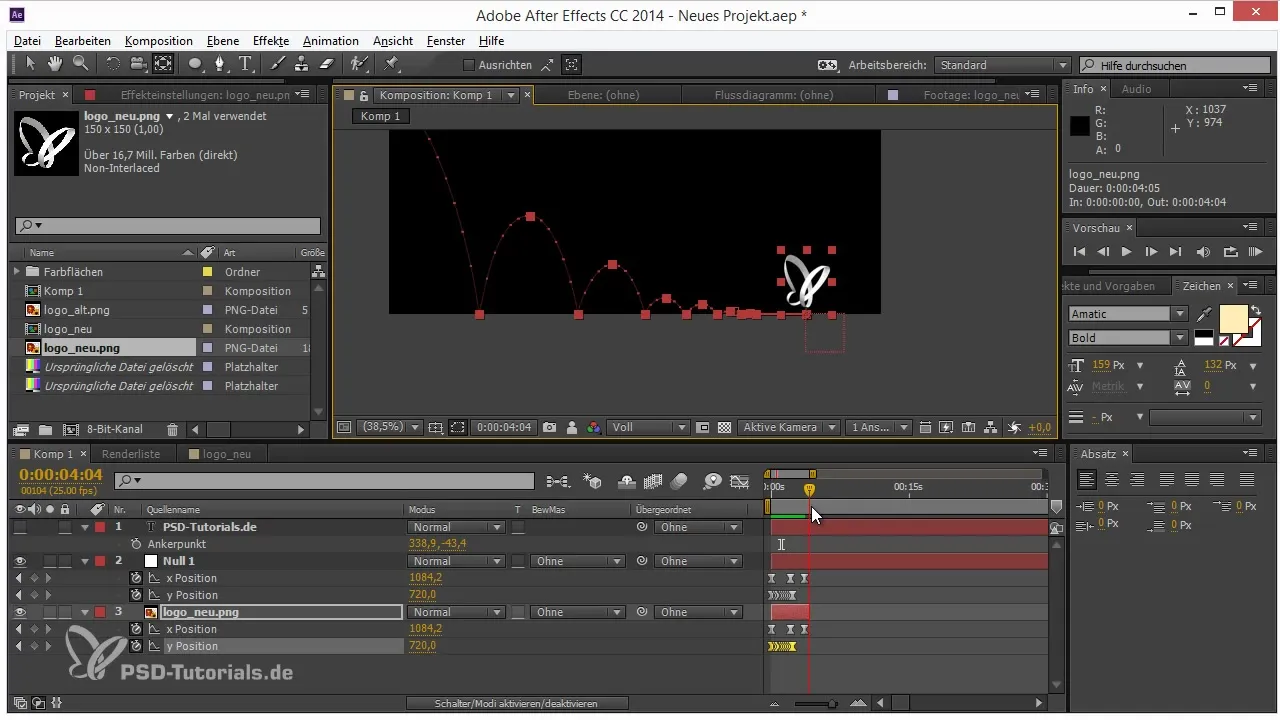Open the composition flowchart icon in viewer
The image size is (1280, 720).
click(x=991, y=427)
